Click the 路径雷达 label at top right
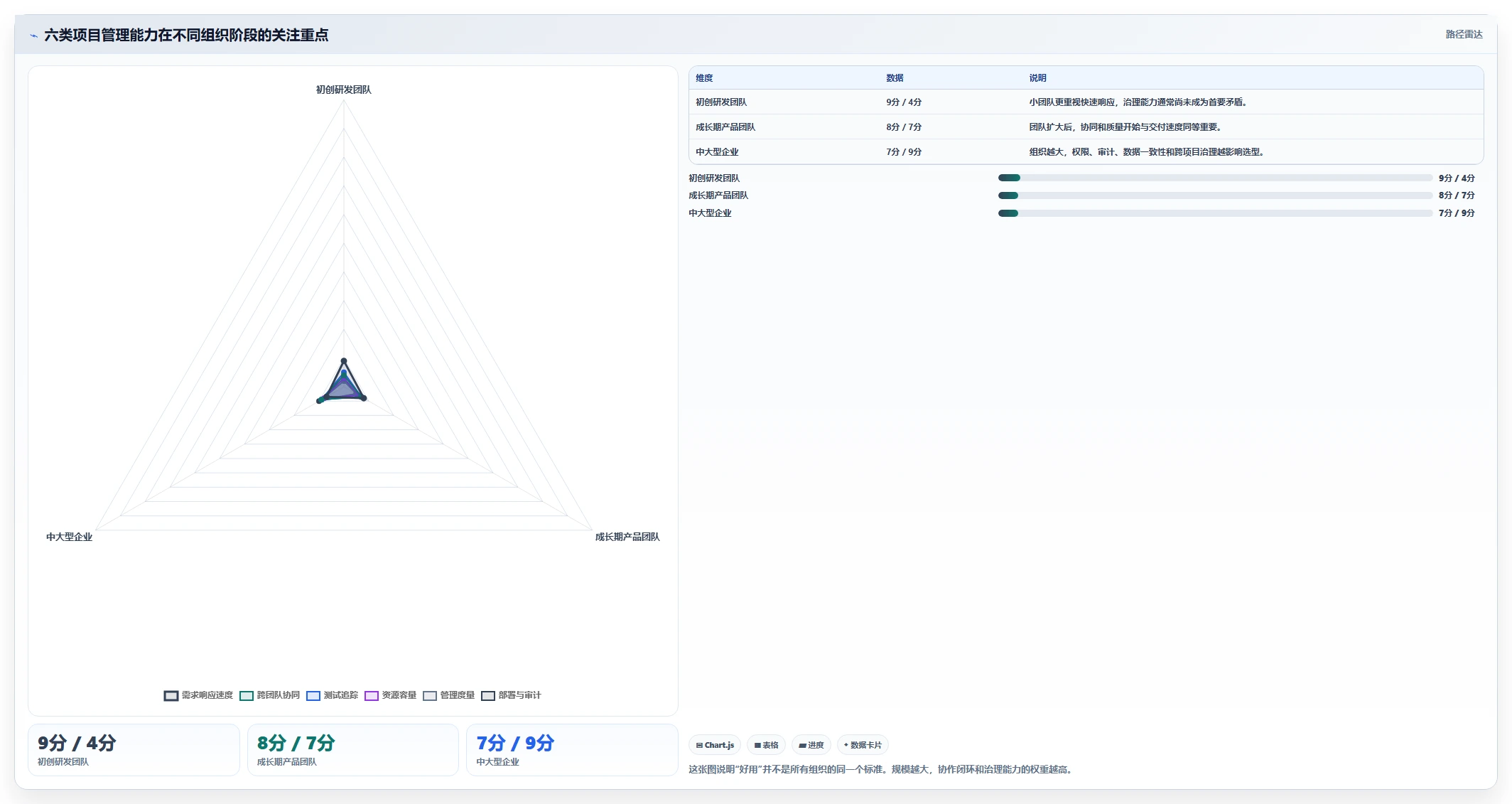 point(1464,34)
